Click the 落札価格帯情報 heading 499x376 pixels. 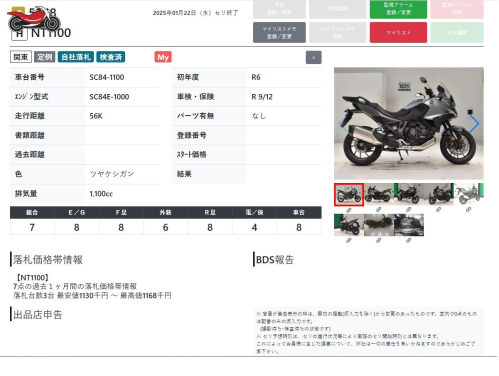pos(48,260)
